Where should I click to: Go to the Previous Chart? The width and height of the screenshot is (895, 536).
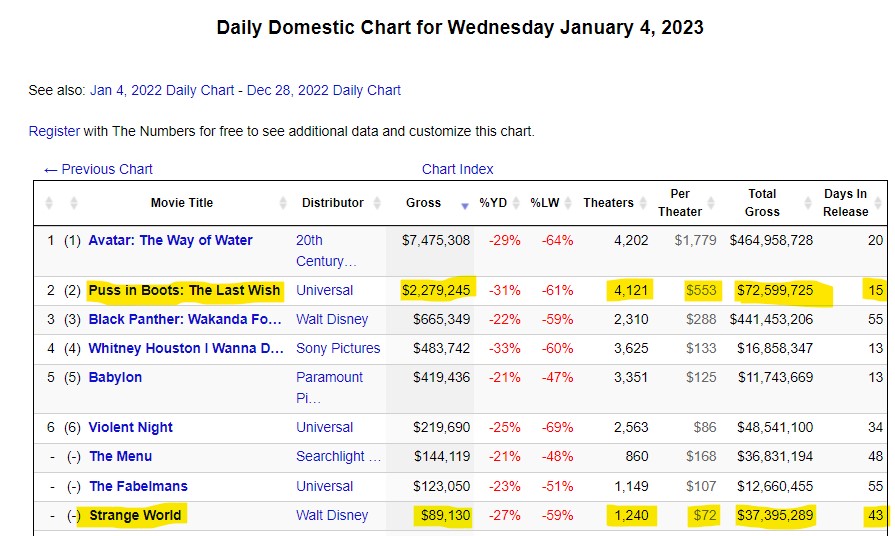click(98, 169)
